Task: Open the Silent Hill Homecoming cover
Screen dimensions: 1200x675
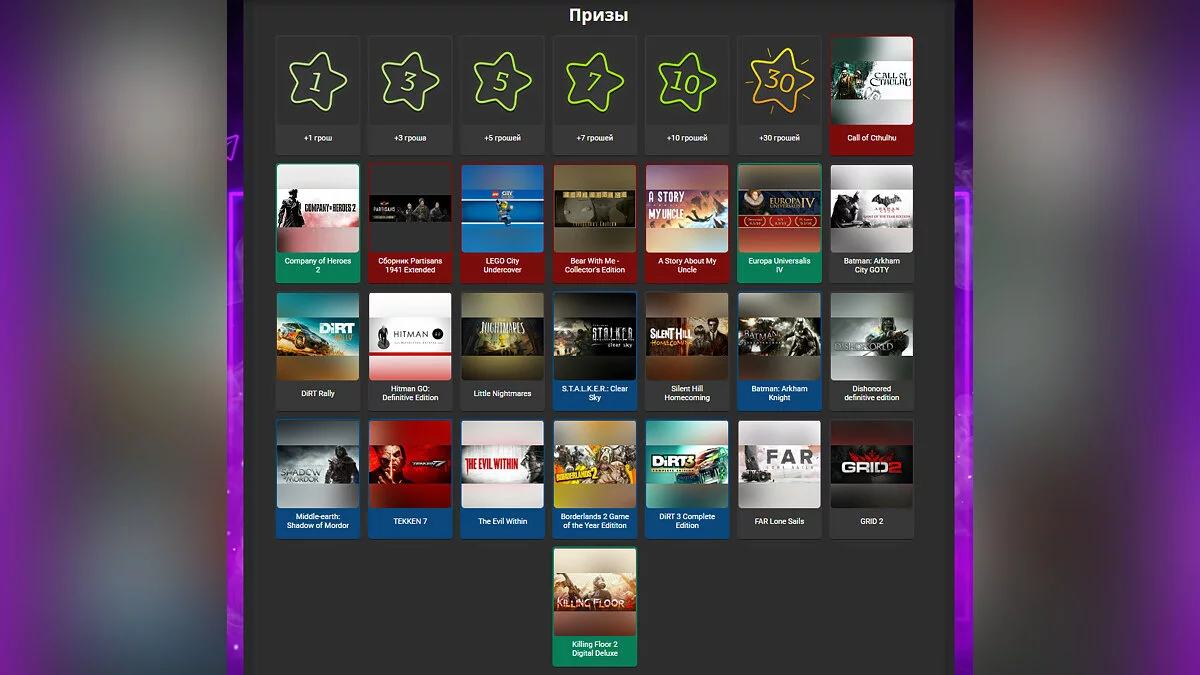Action: tap(687, 336)
